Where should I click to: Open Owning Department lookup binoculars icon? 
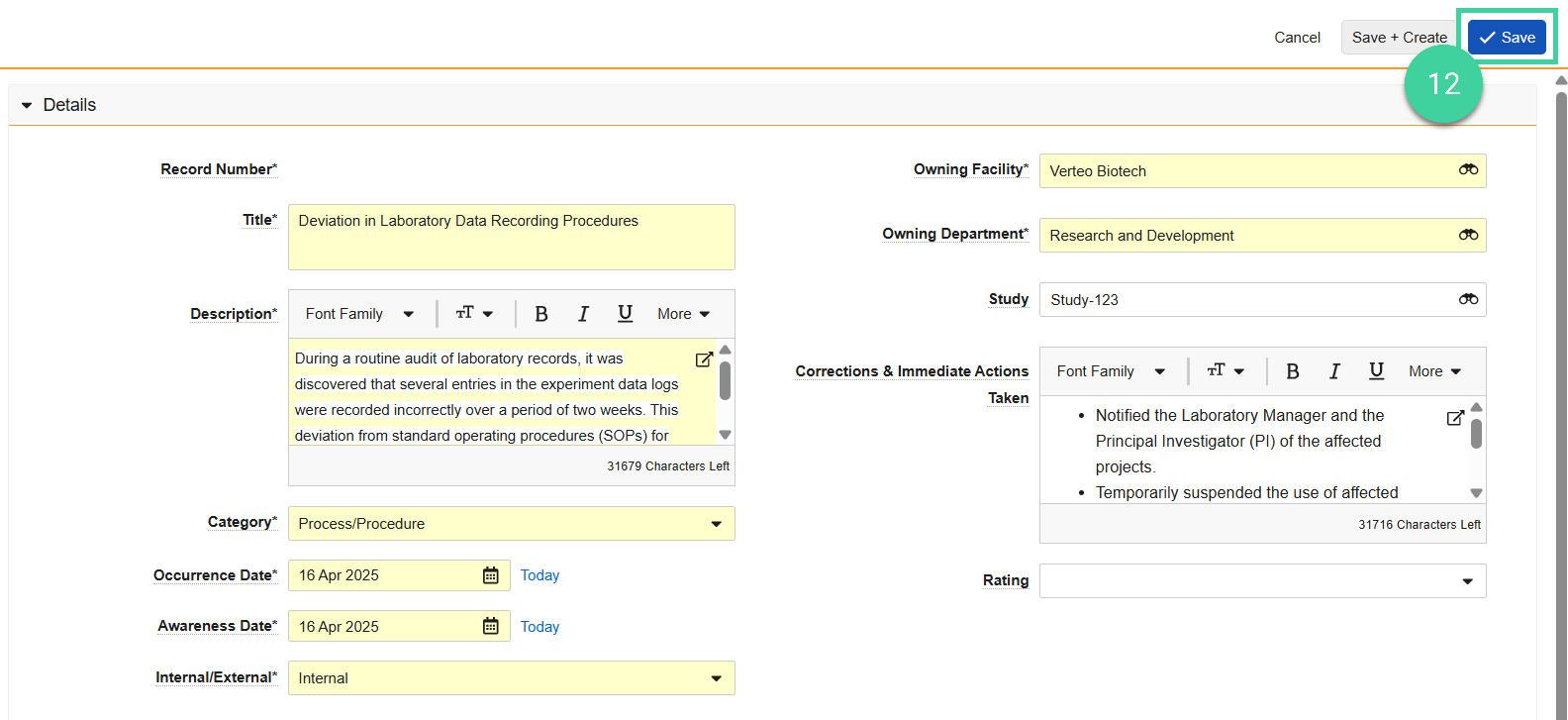pos(1468,235)
